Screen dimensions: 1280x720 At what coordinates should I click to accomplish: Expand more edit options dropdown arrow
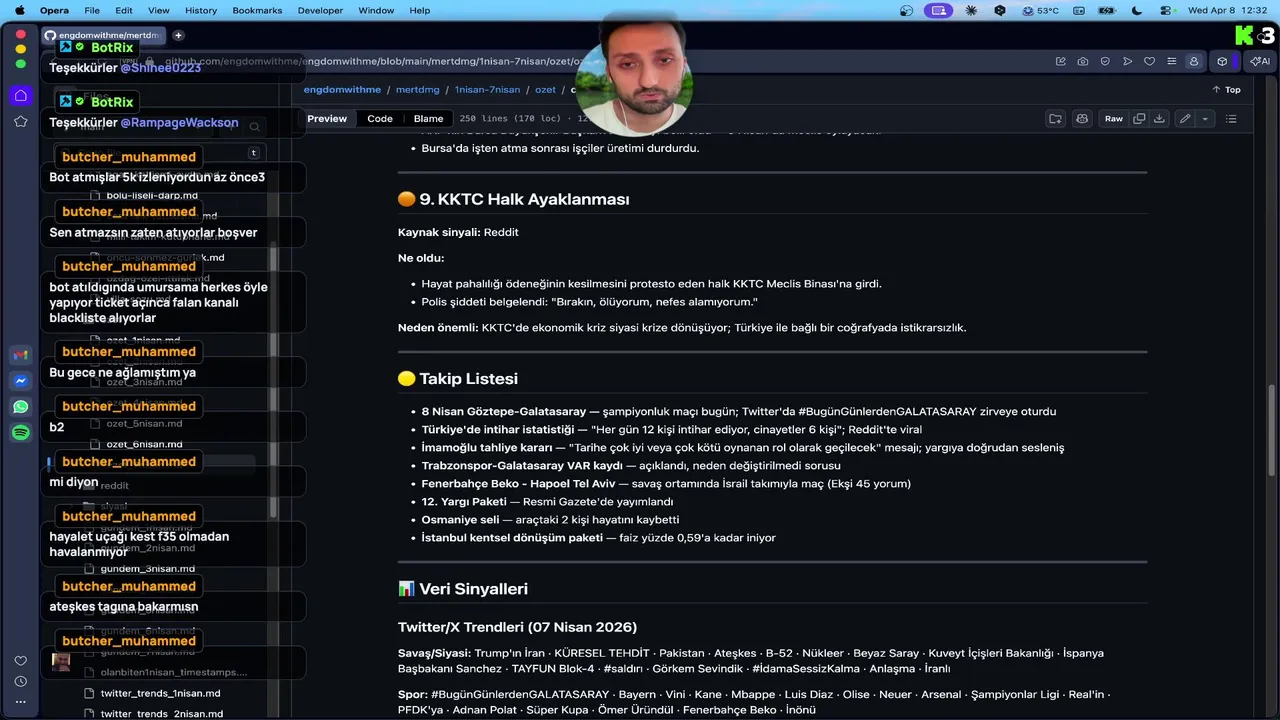pos(1205,118)
